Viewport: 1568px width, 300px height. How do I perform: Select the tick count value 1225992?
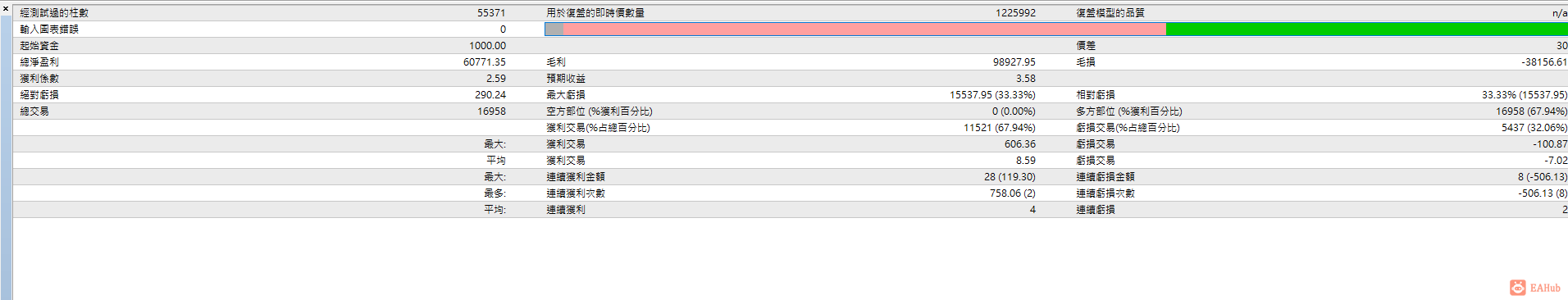click(1015, 13)
